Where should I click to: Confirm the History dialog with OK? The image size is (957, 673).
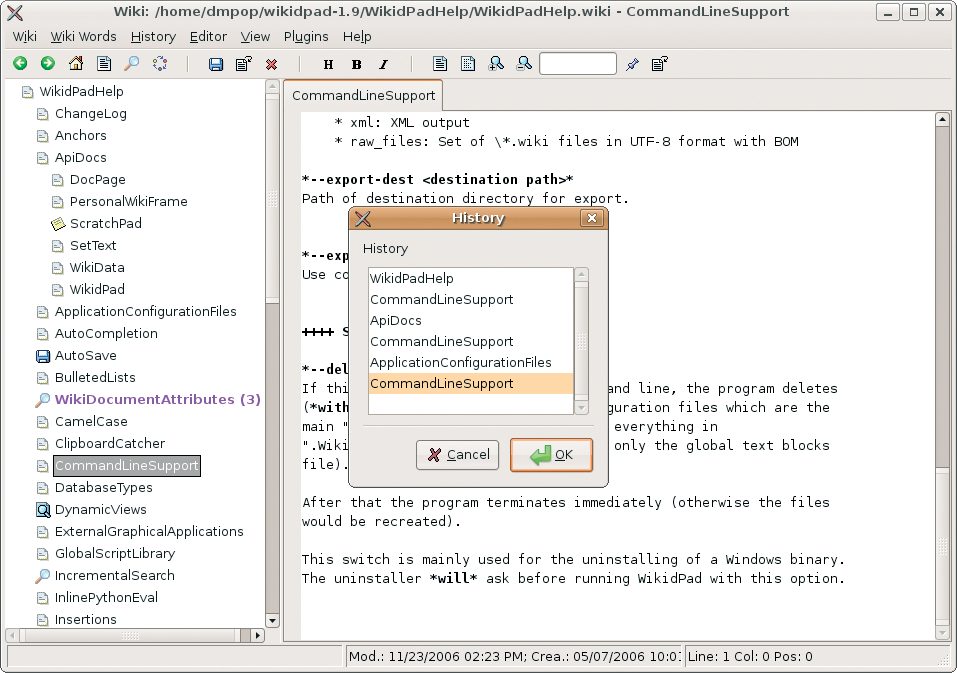551,455
